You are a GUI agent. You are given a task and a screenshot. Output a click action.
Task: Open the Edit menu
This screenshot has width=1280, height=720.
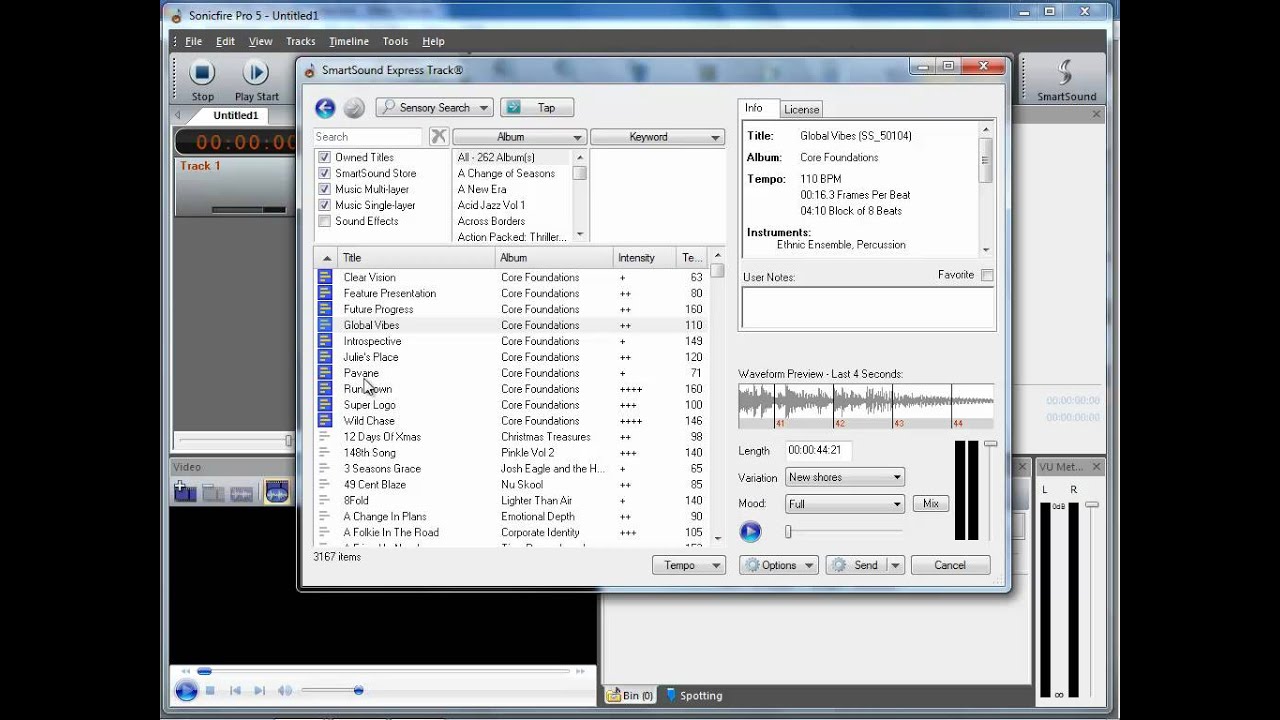coord(226,41)
